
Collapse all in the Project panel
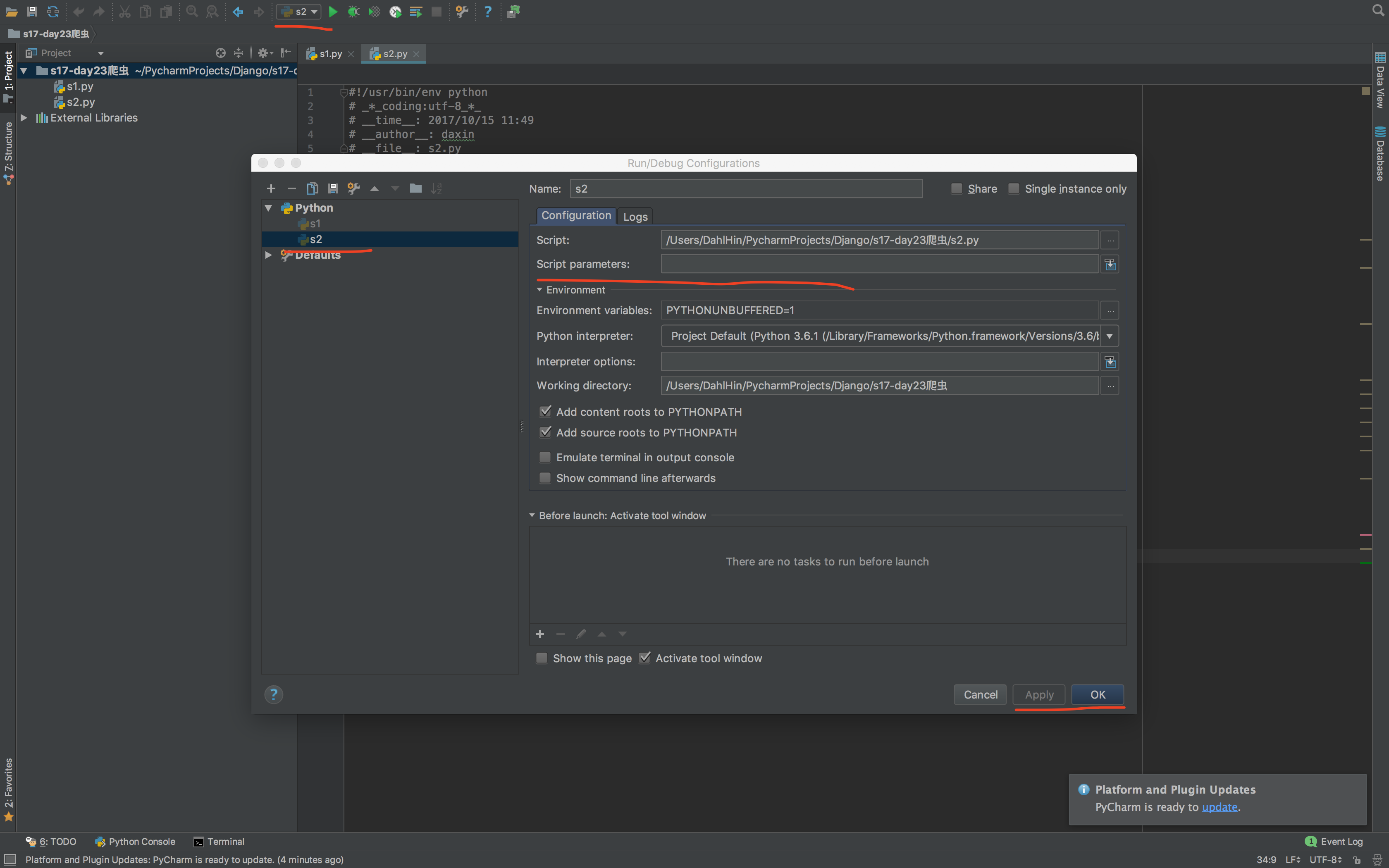pos(239,53)
